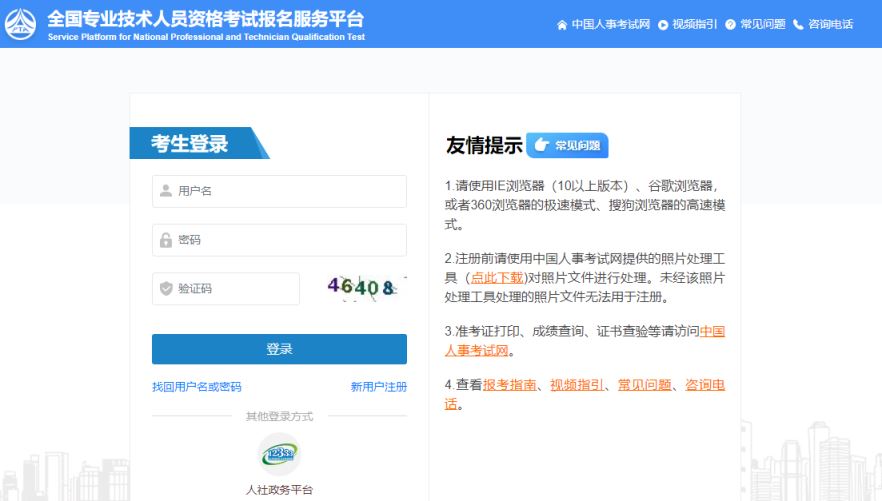Click the phone icon beside 咨询电话
882x501 pixels.
coord(798,24)
